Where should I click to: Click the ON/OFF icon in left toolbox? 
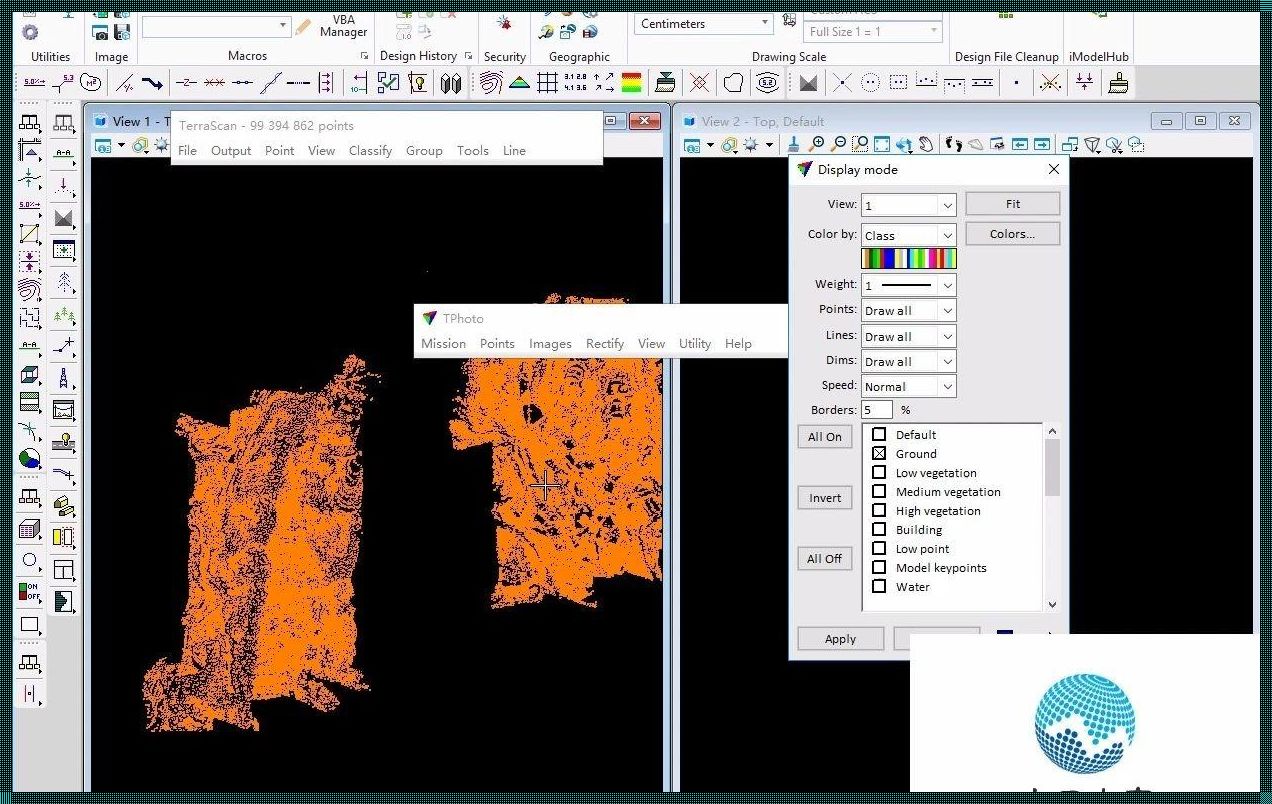click(x=29, y=592)
